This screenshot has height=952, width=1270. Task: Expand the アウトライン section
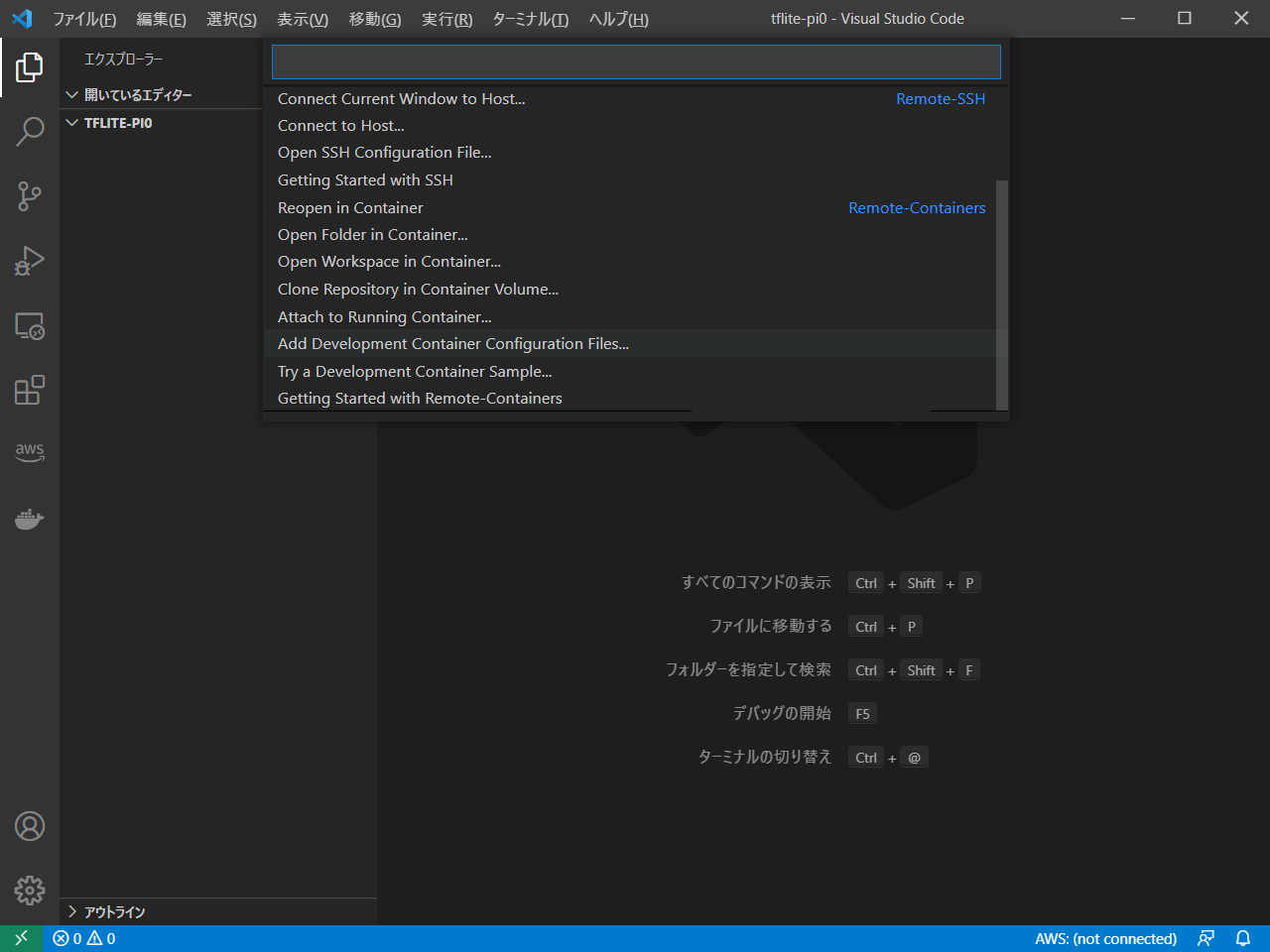coord(114,911)
